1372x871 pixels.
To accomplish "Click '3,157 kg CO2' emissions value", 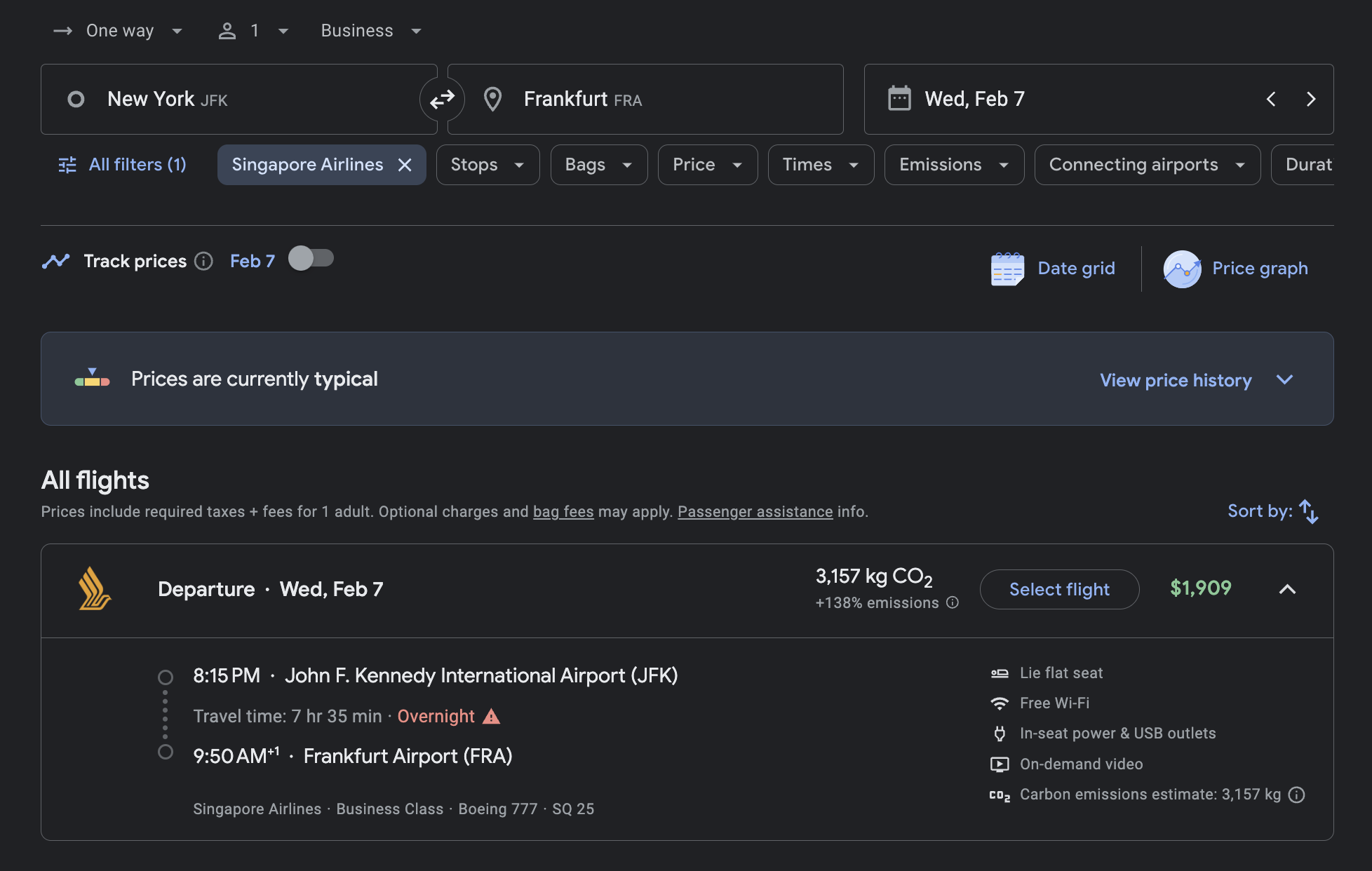I will pyautogui.click(x=874, y=577).
